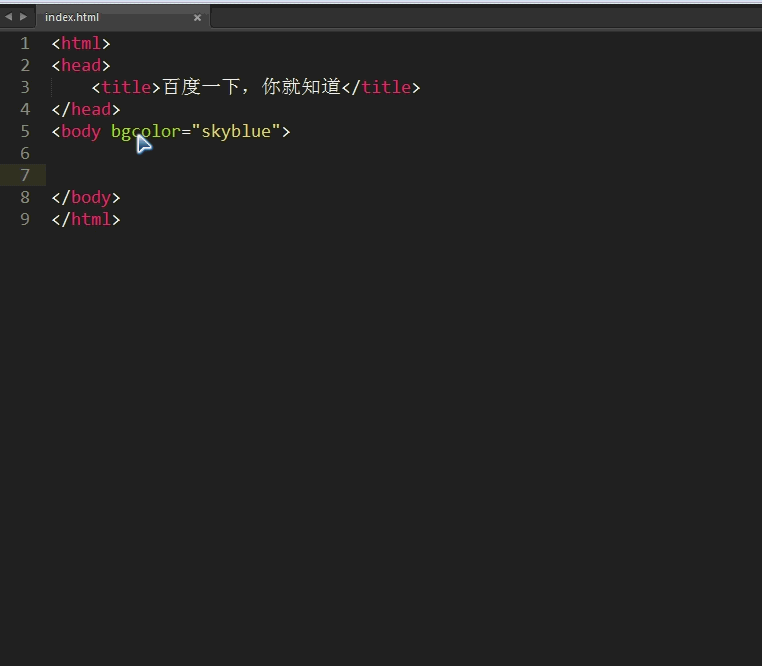The height and width of the screenshot is (666, 762).
Task: Click the closing title tag
Action: [x=381, y=87]
